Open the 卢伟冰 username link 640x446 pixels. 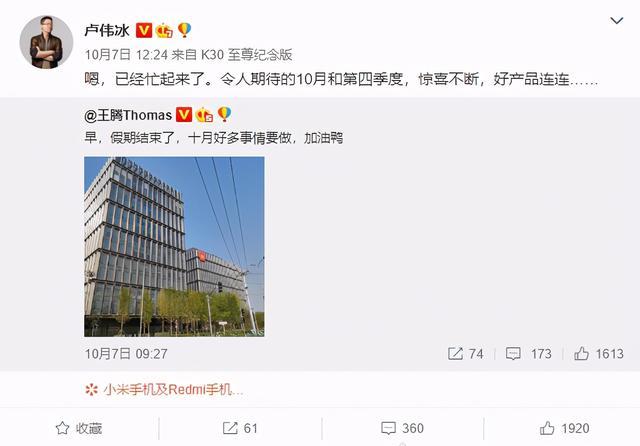point(107,30)
